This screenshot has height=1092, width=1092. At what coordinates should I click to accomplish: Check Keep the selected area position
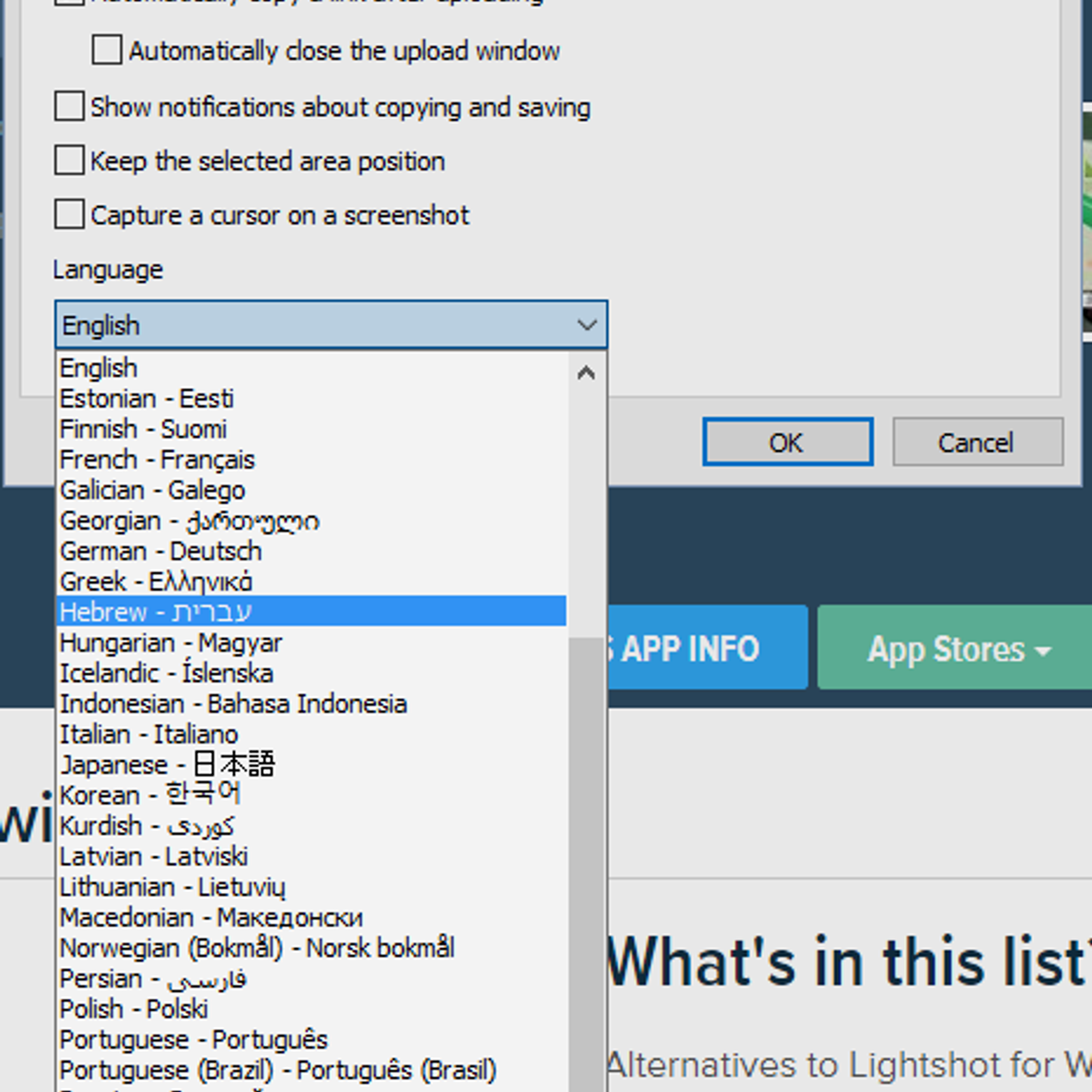click(x=70, y=160)
